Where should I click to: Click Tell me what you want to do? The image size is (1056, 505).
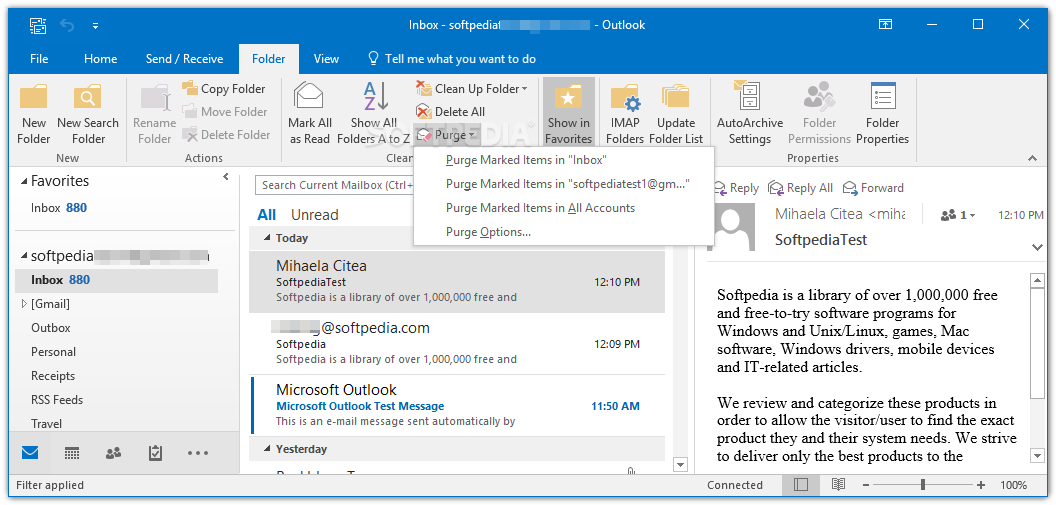click(451, 59)
